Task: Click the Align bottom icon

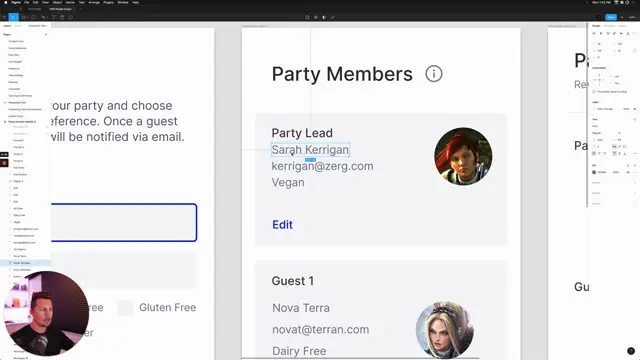Action: (x=628, y=33)
